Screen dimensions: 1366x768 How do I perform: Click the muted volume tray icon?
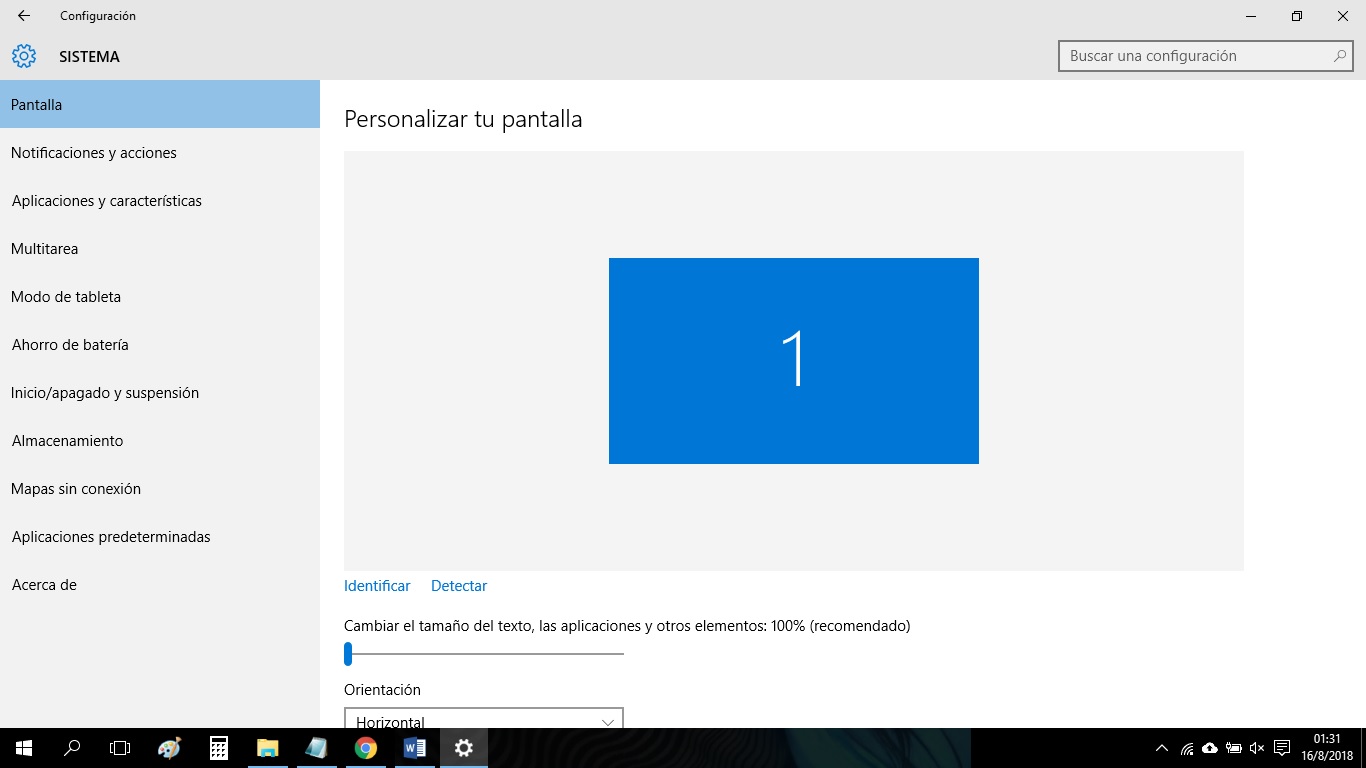coord(1257,748)
